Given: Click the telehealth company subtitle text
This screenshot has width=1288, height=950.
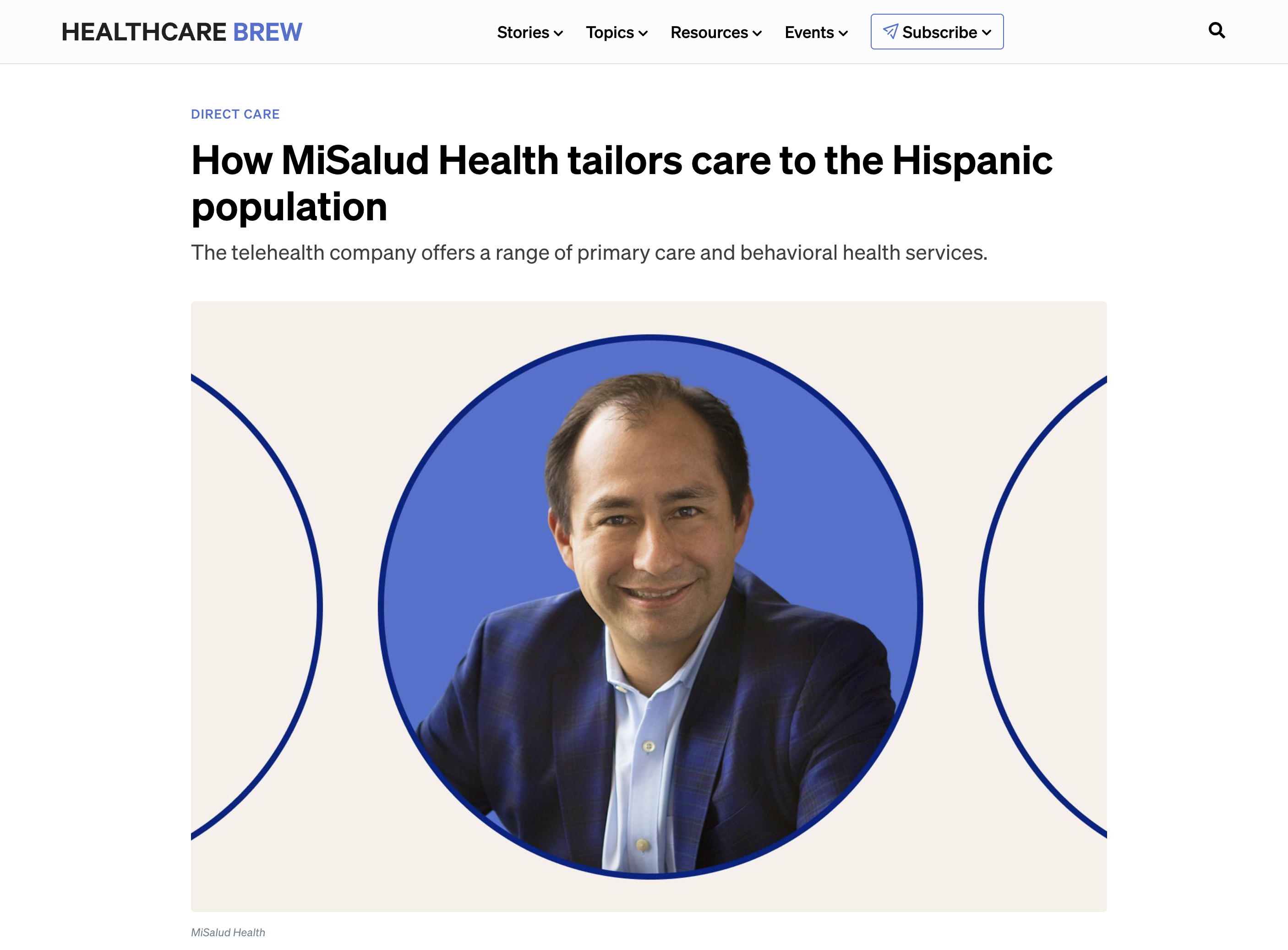Looking at the screenshot, I should pos(589,253).
